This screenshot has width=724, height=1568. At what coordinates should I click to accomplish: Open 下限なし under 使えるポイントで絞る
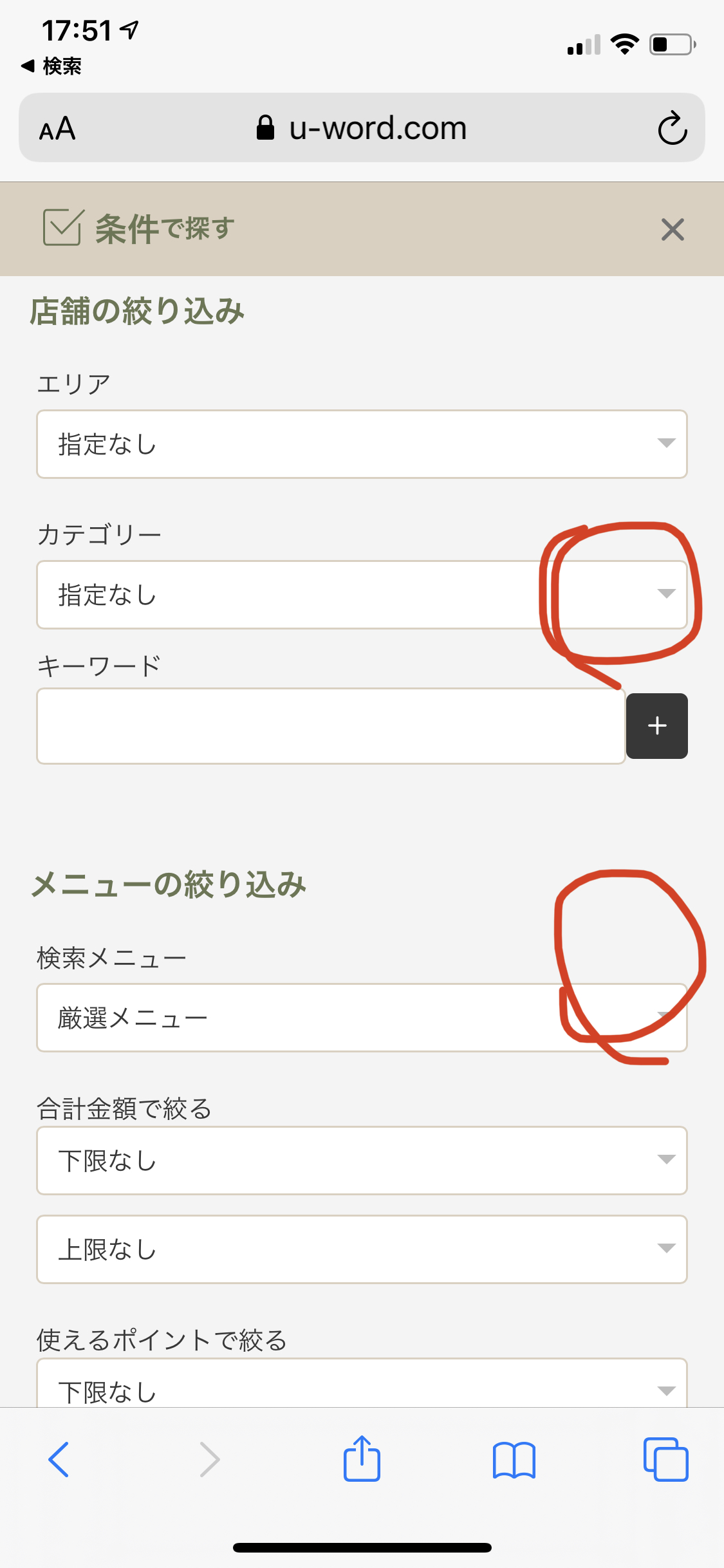362,1384
